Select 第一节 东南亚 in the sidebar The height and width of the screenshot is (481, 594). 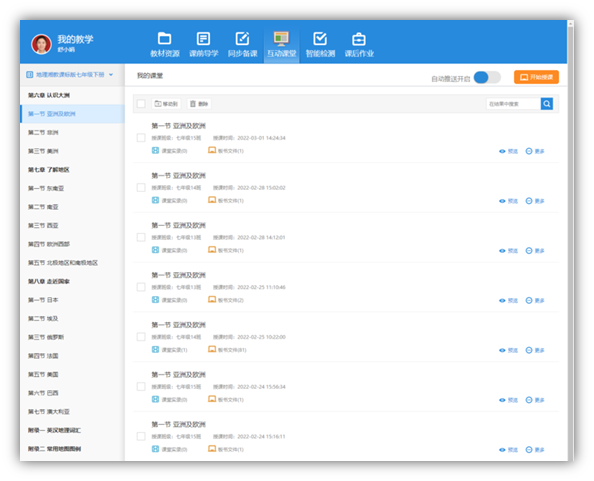pos(72,188)
